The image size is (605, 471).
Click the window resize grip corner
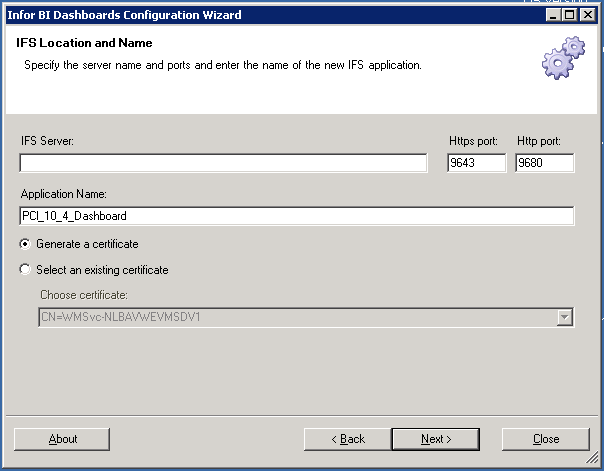tap(592, 457)
